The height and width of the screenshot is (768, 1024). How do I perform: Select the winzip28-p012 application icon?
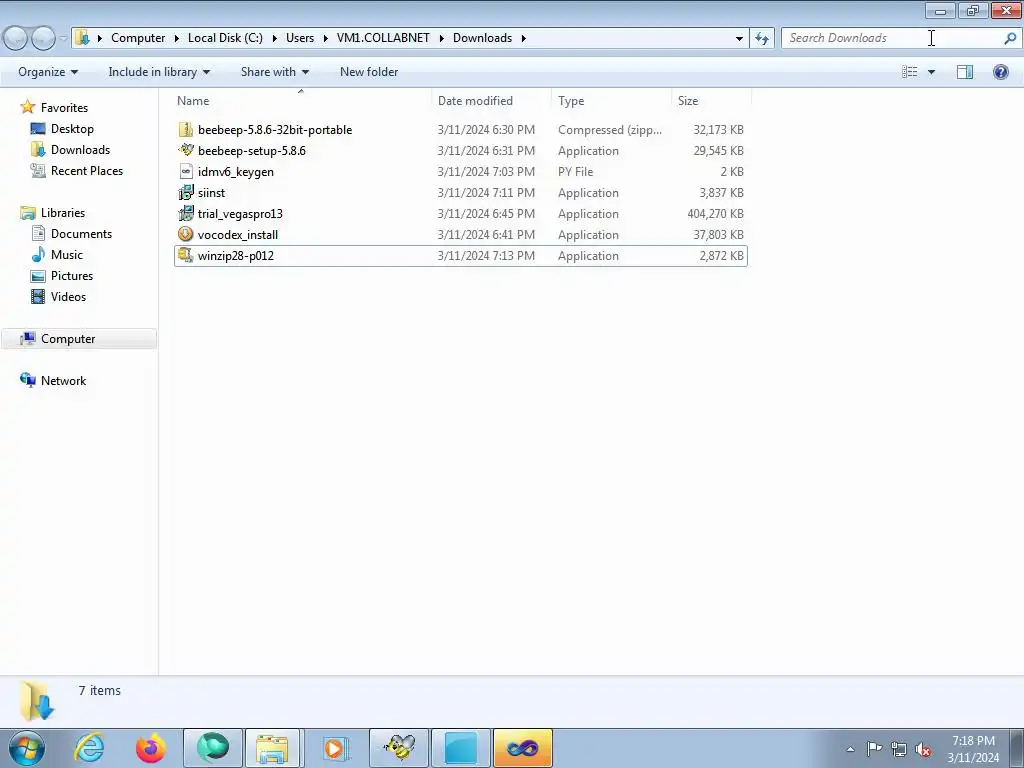186,255
